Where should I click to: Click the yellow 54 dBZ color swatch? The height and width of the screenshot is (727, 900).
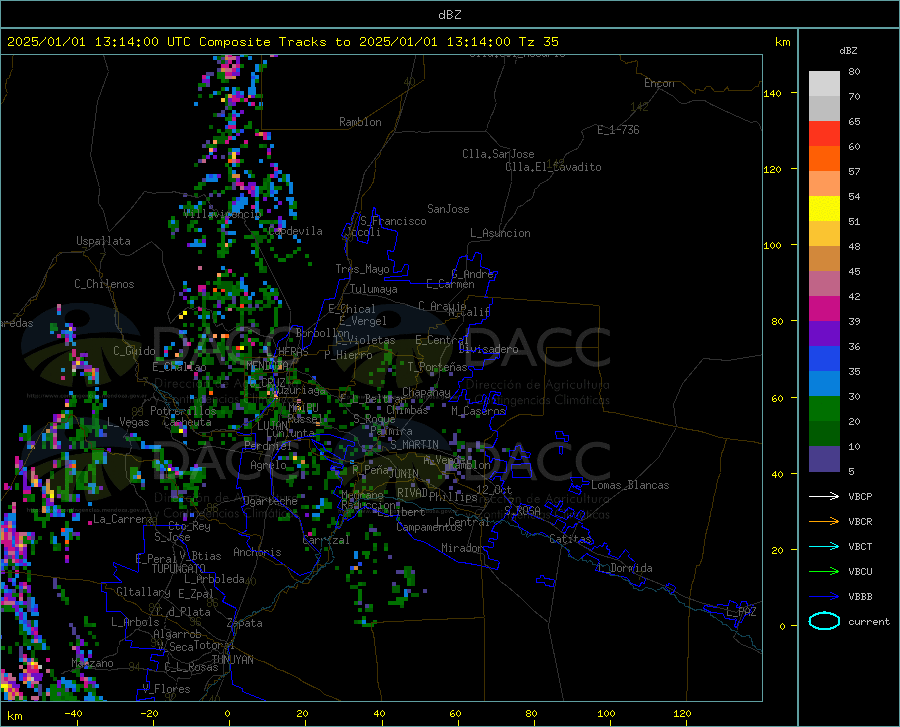pos(824,208)
